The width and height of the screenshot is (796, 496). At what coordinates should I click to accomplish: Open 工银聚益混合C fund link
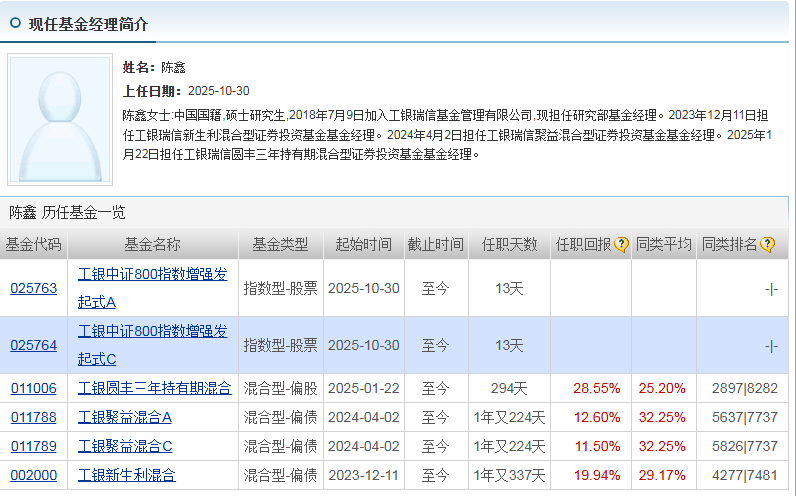tap(125, 446)
